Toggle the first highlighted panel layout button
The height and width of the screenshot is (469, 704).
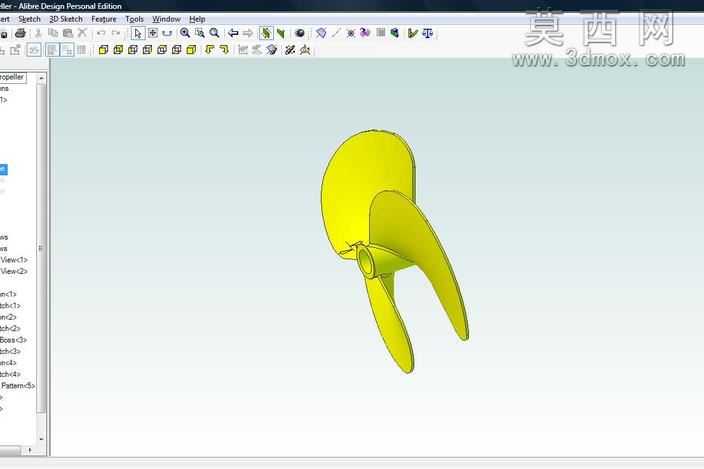[52, 50]
